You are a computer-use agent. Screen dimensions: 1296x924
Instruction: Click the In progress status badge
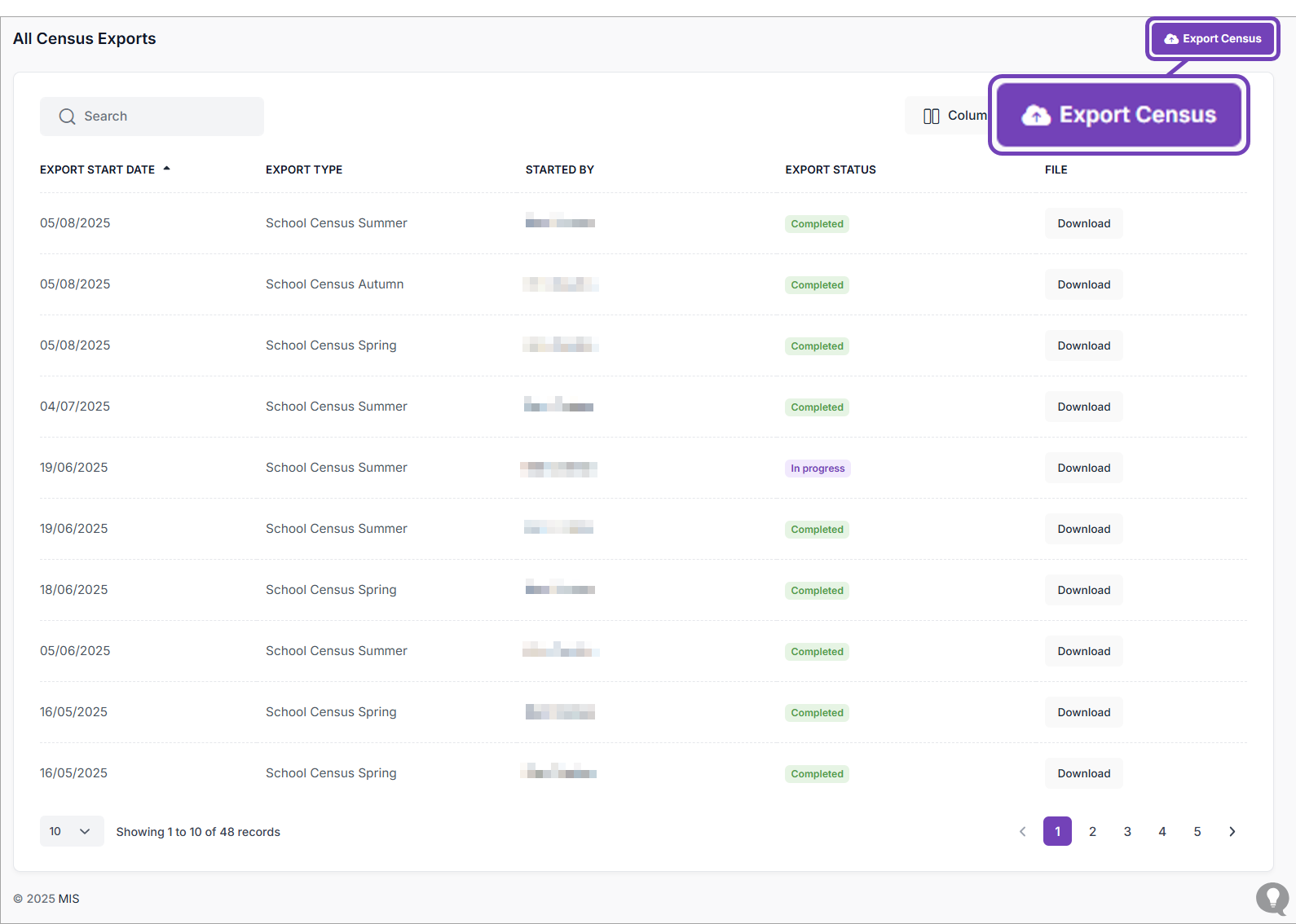coord(817,469)
